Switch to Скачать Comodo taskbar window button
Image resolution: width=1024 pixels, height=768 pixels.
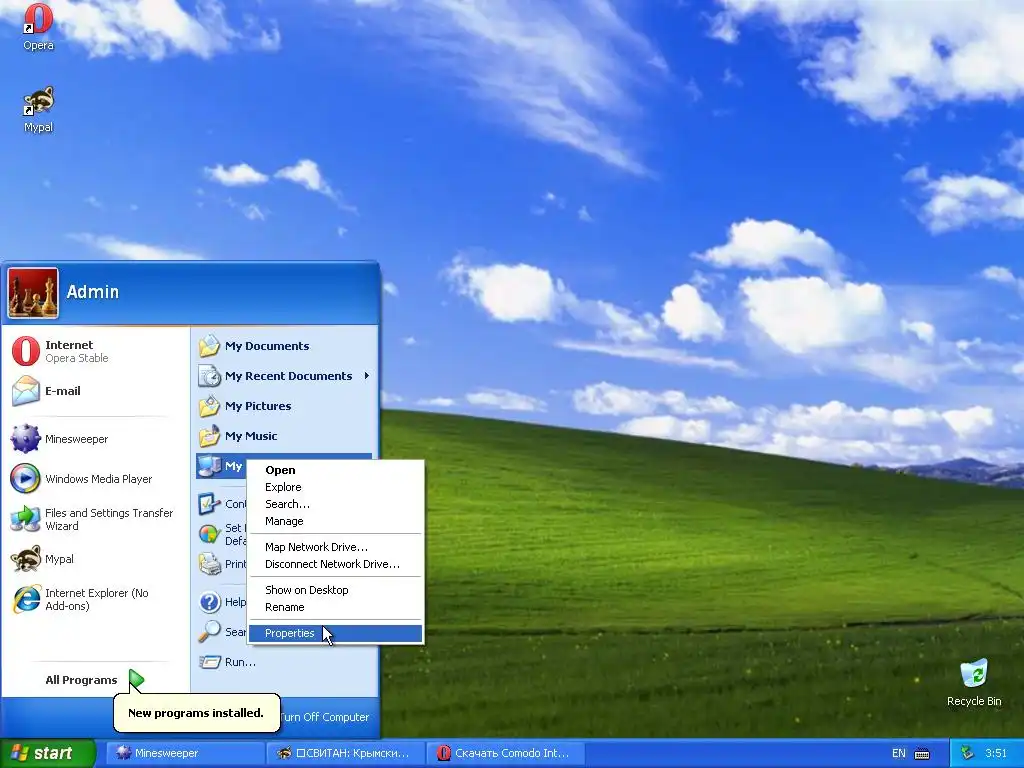click(505, 753)
